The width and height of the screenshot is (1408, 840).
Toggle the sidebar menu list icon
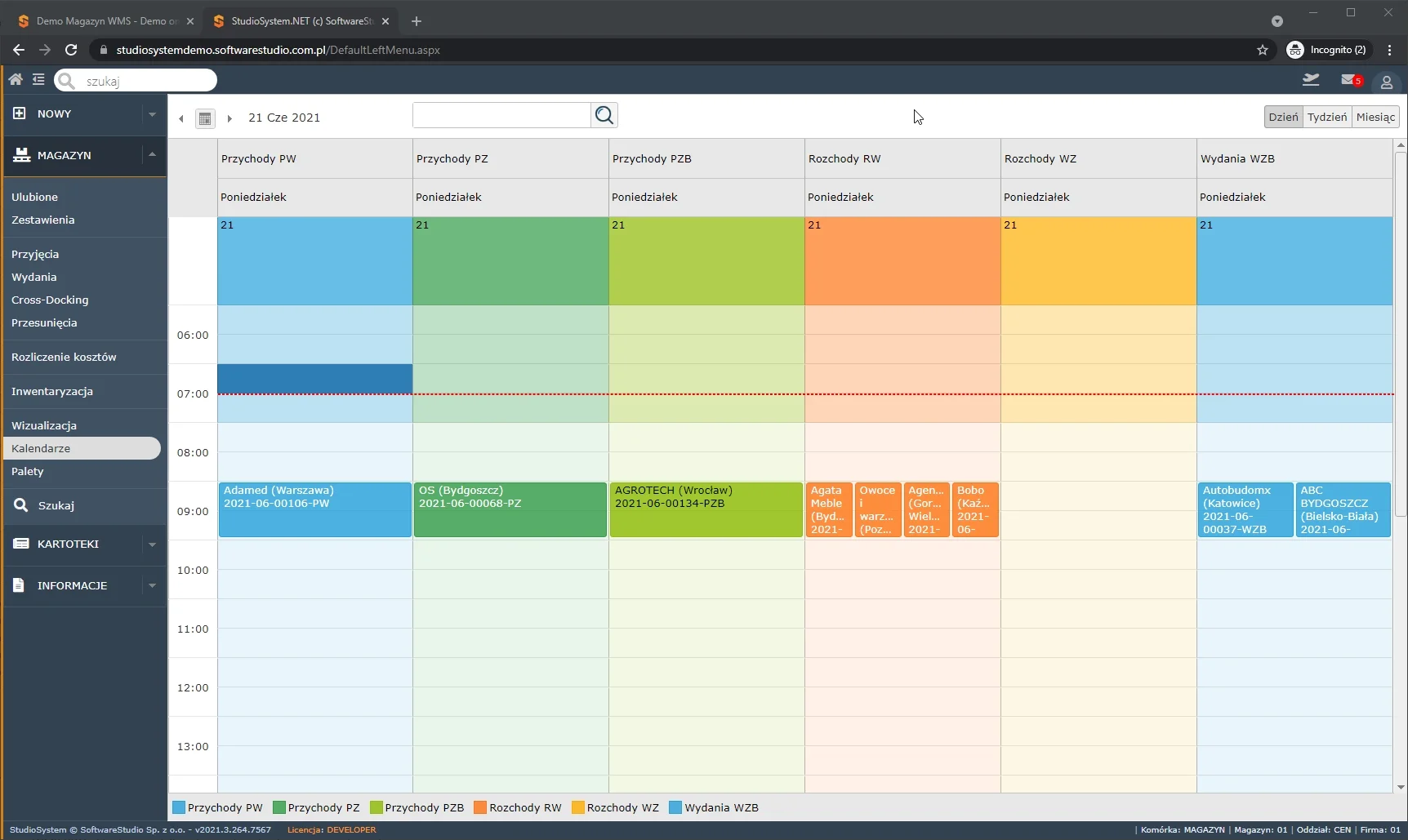(38, 80)
